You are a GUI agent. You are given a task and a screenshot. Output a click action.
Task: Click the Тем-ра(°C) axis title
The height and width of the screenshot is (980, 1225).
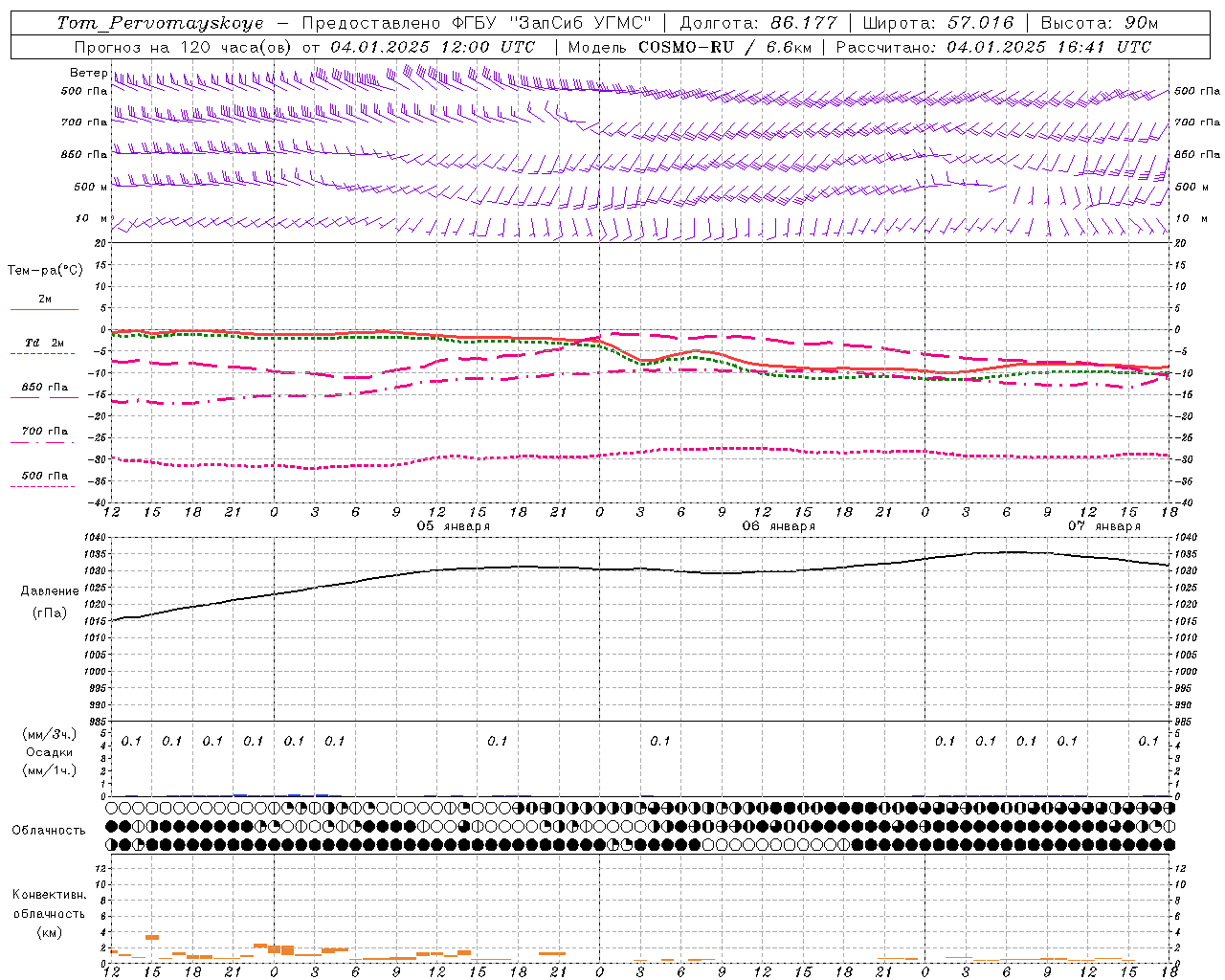[45, 271]
